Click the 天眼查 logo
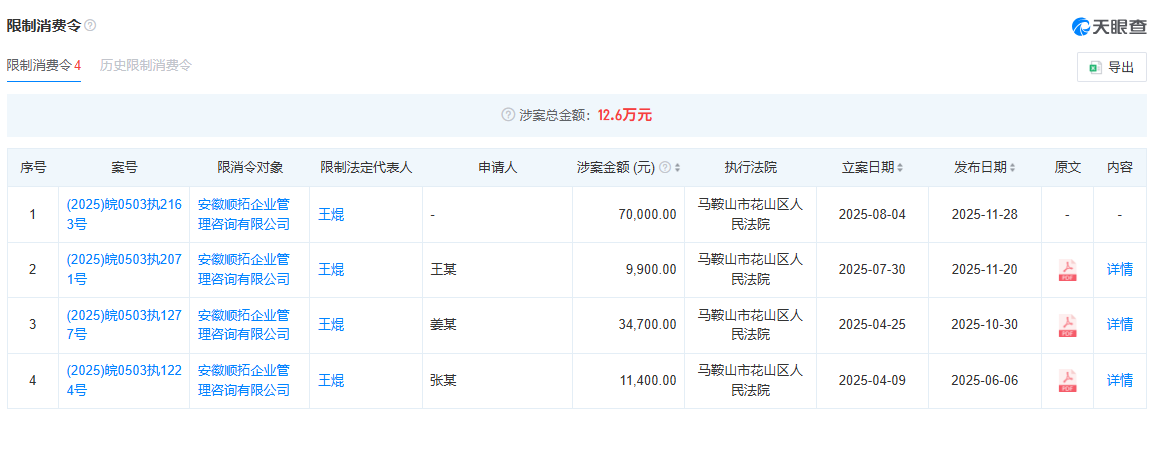Viewport: 1155px width, 455px height. (1108, 27)
